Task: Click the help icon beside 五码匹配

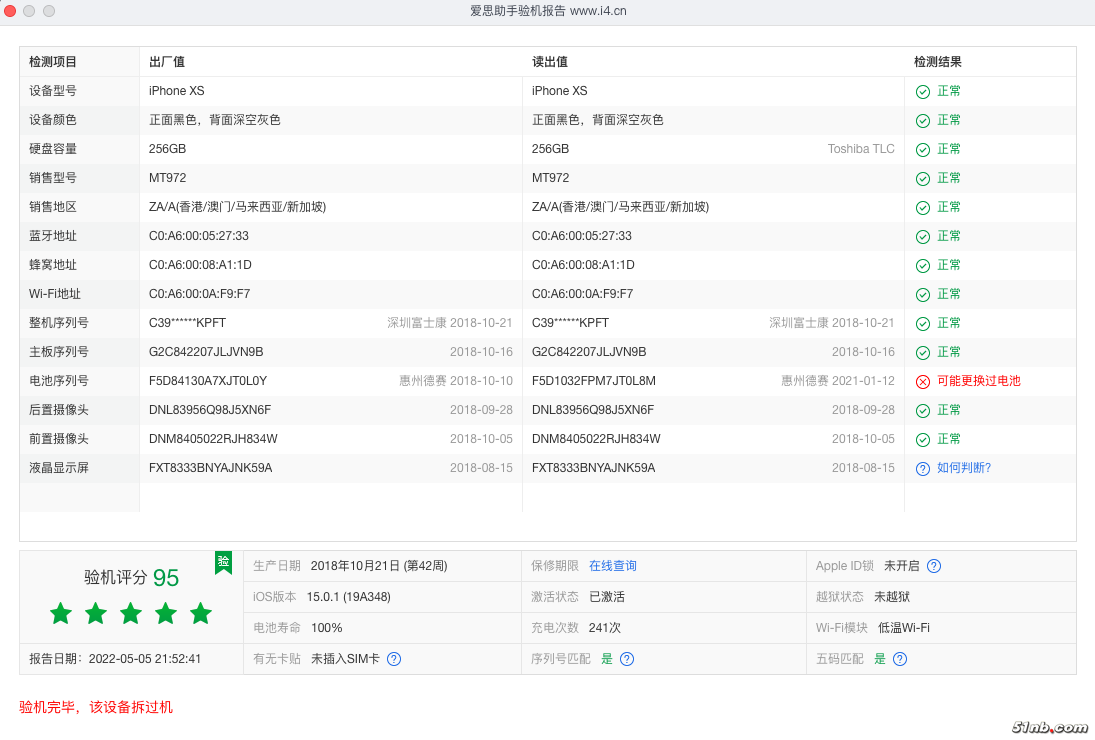Action: point(900,659)
